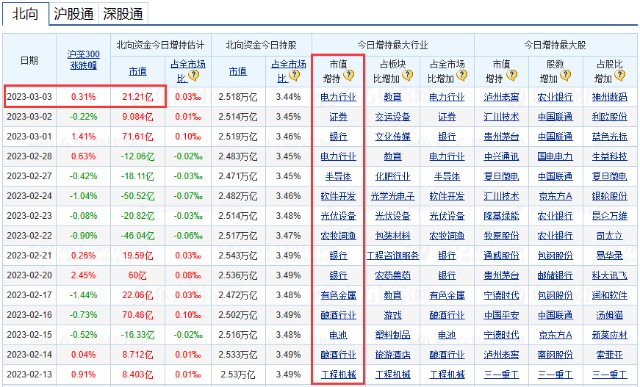Open the 工程咨询服务 industry link

393,256
